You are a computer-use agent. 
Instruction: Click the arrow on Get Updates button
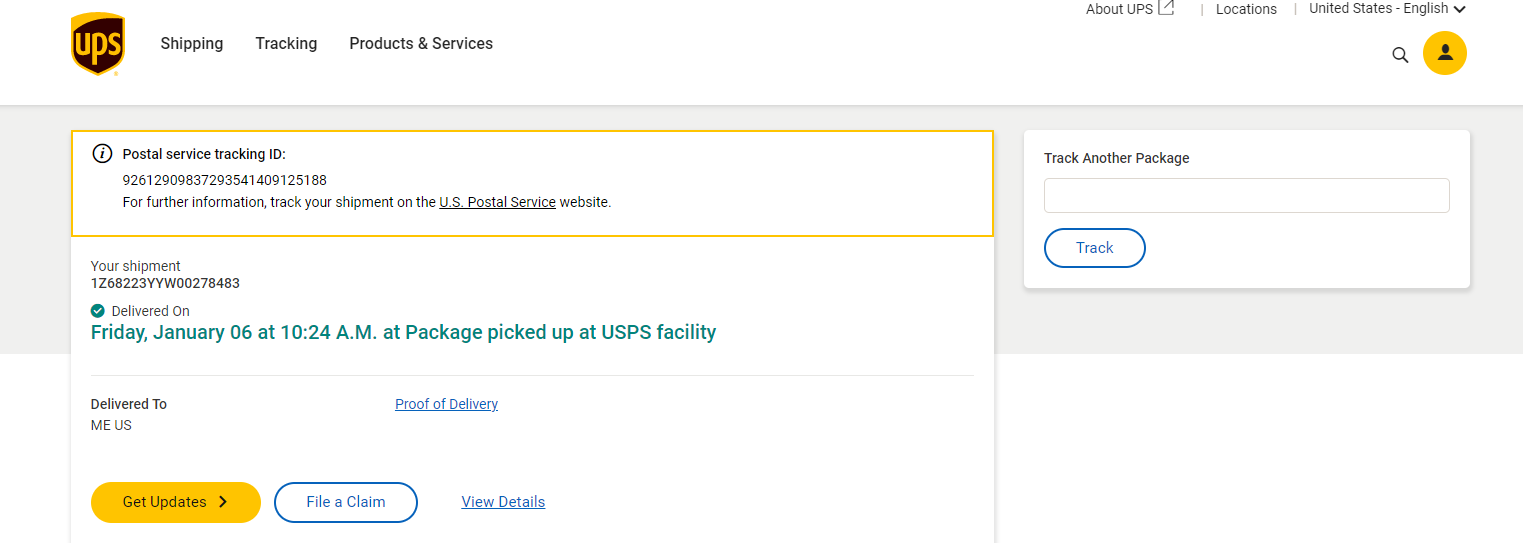223,502
